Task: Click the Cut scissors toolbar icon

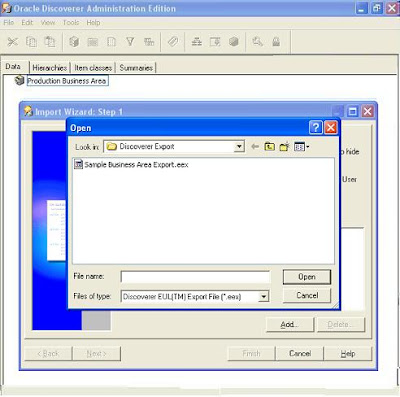Action: (x=13, y=42)
